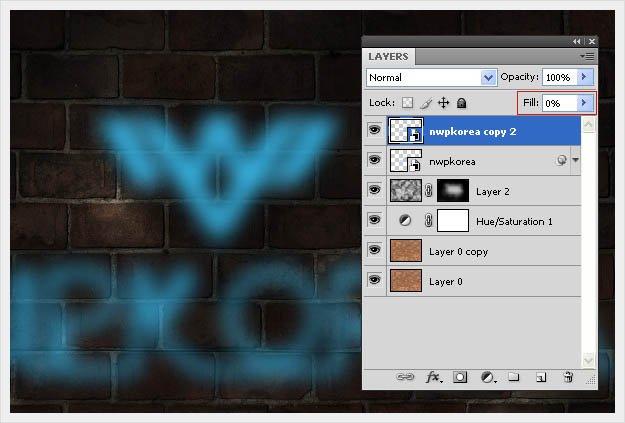The width and height of the screenshot is (625, 423).
Task: Lock all padlock icon
Action: pyautogui.click(x=462, y=103)
